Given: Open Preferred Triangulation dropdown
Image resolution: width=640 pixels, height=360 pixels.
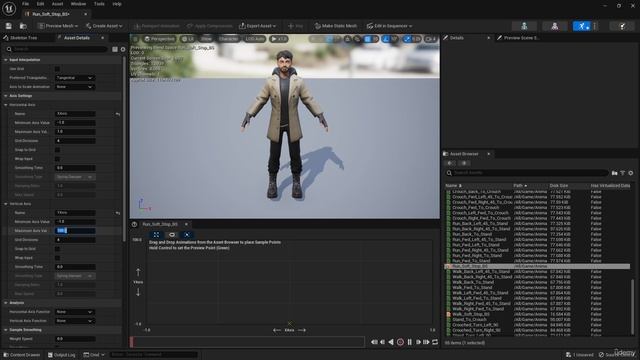Looking at the screenshot, I should [75, 78].
